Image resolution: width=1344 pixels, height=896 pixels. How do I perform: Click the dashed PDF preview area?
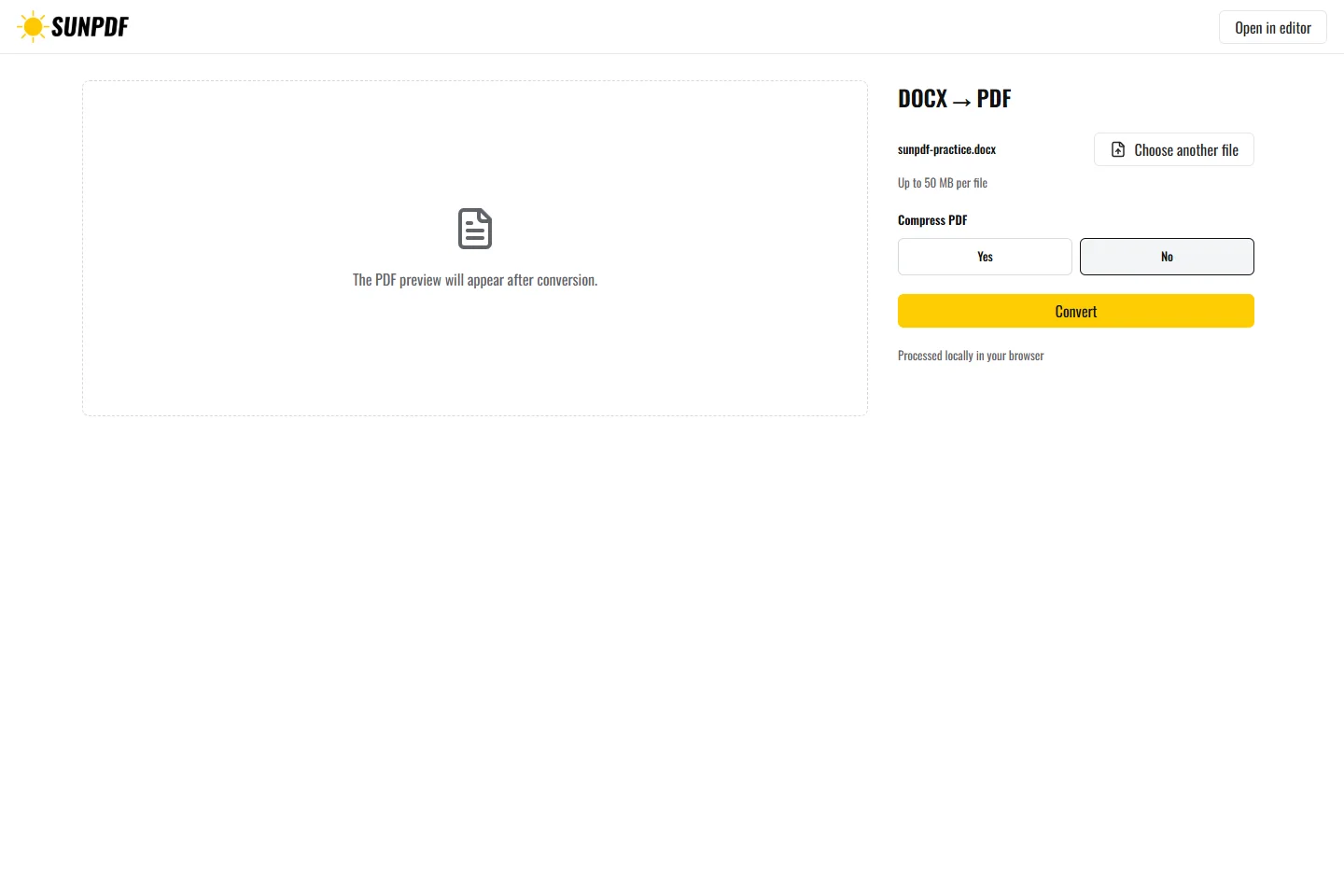point(475,248)
